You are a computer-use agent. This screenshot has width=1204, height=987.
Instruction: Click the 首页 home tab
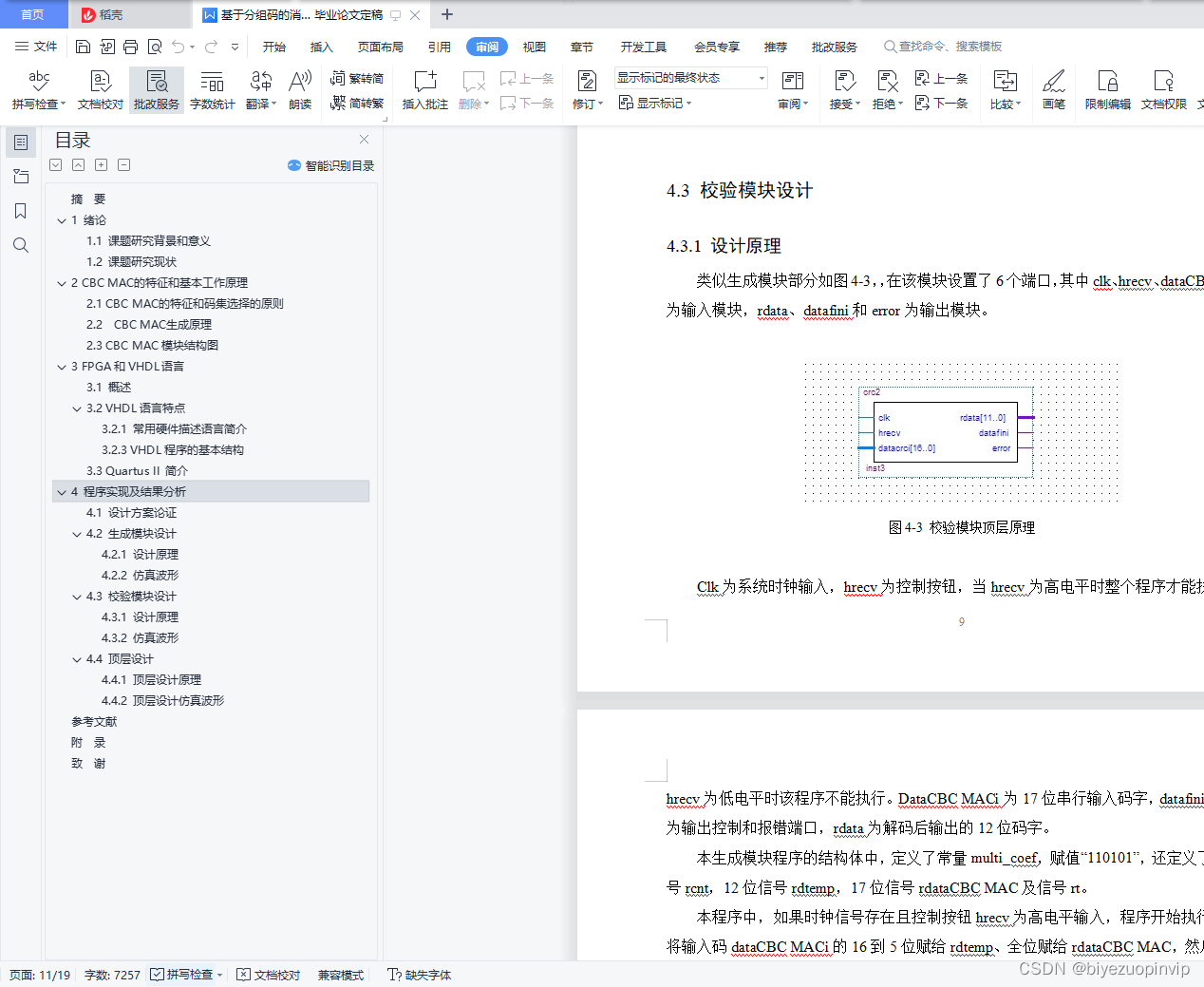pyautogui.click(x=33, y=14)
